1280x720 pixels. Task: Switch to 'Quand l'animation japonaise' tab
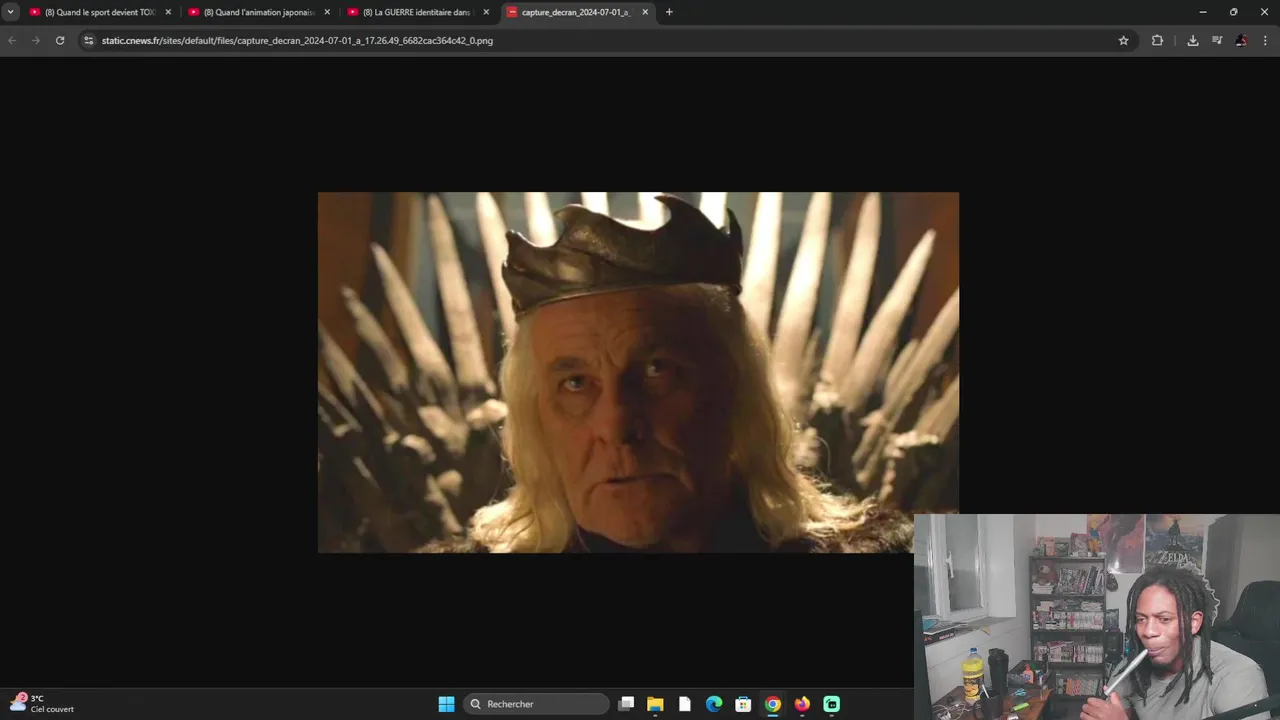[259, 12]
